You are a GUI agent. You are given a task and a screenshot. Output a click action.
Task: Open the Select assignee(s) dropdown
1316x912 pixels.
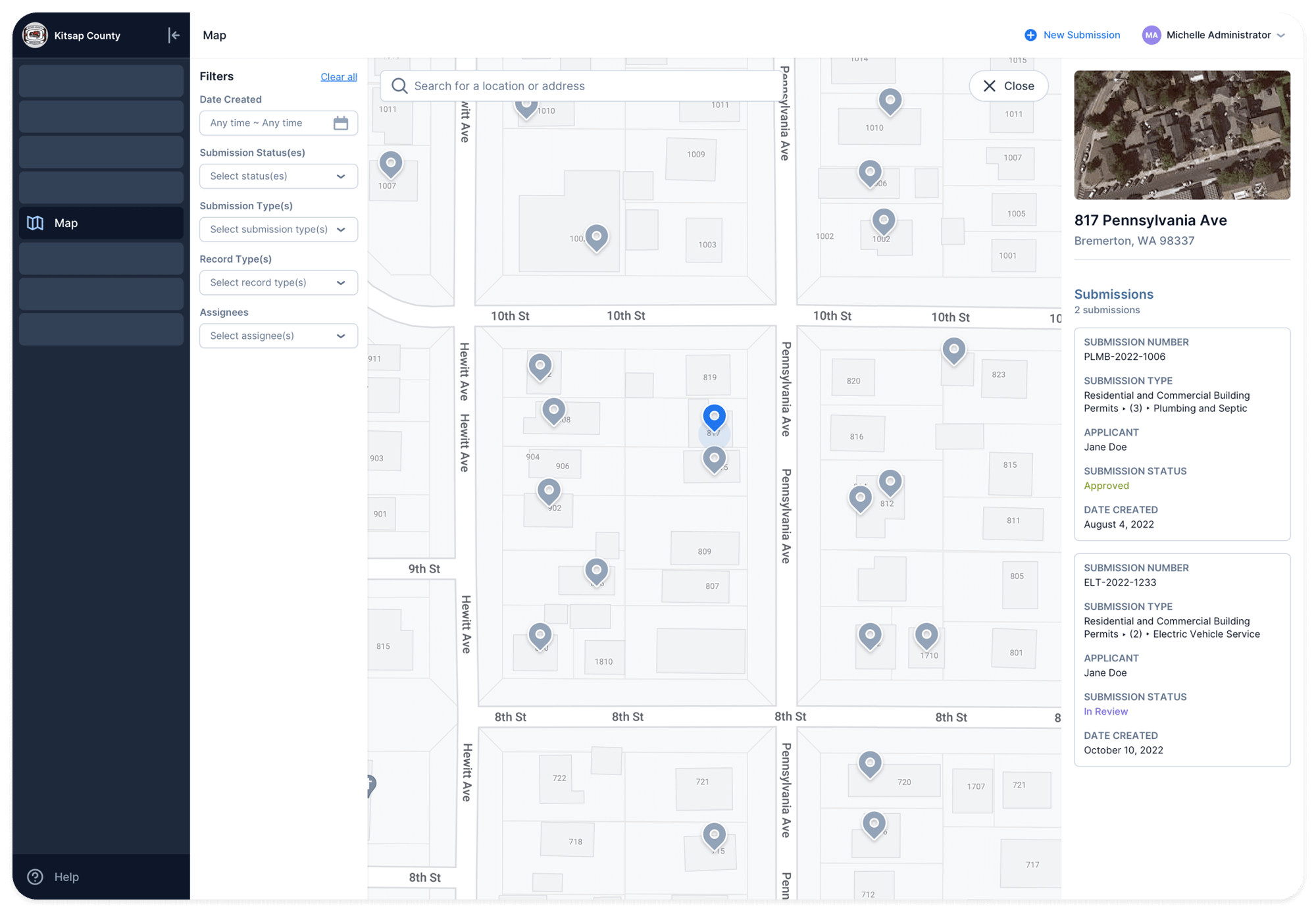pos(278,336)
